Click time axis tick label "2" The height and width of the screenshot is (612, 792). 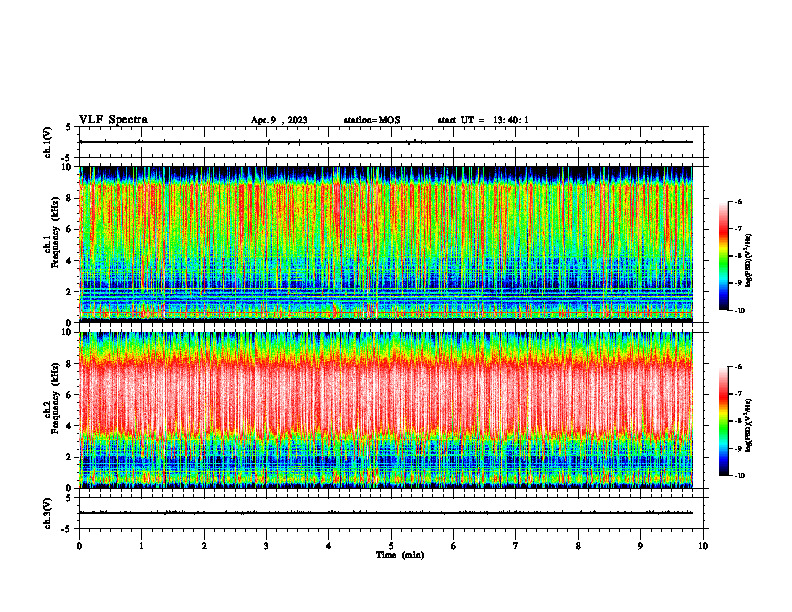204,546
